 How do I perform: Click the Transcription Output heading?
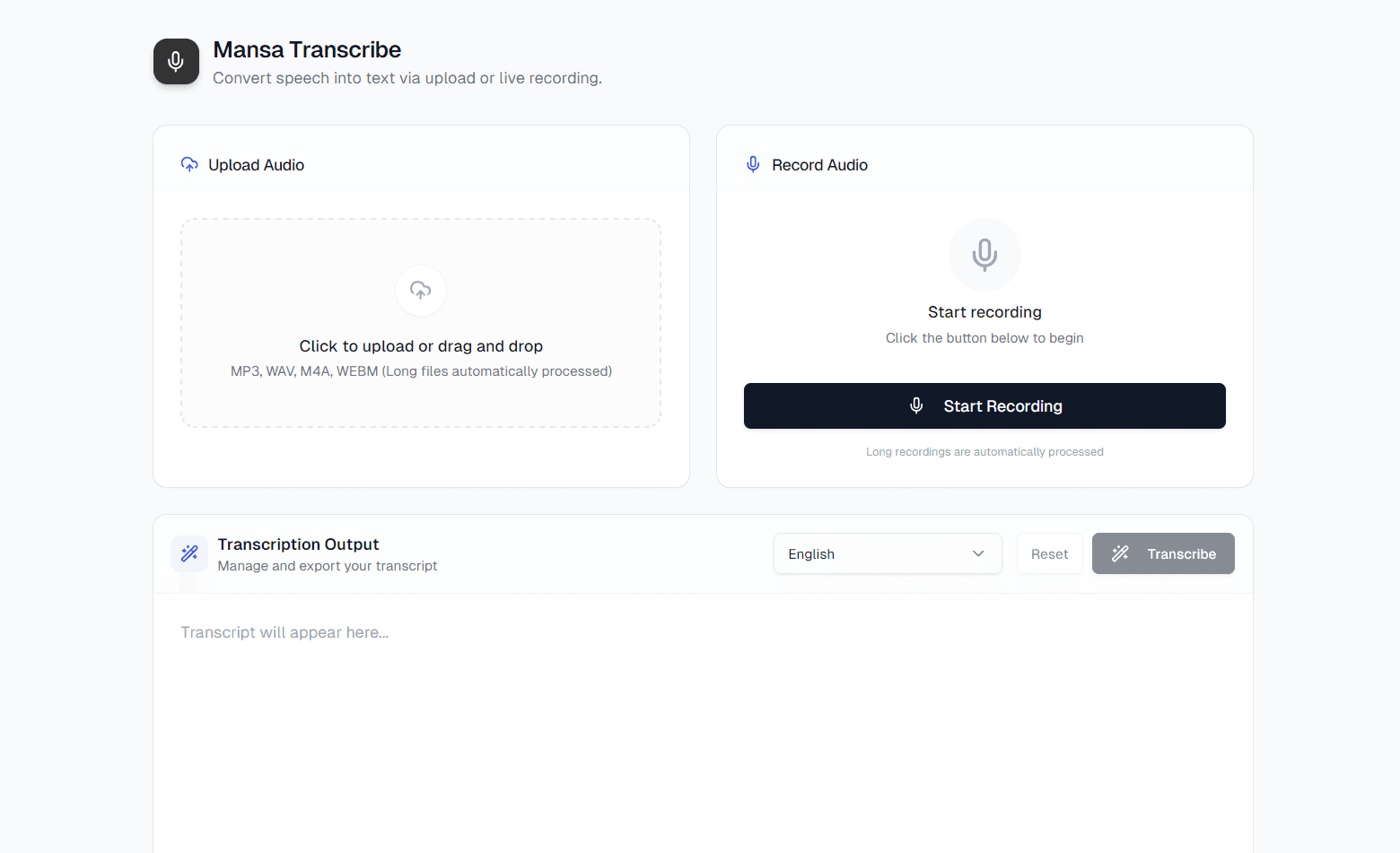pyautogui.click(x=298, y=544)
